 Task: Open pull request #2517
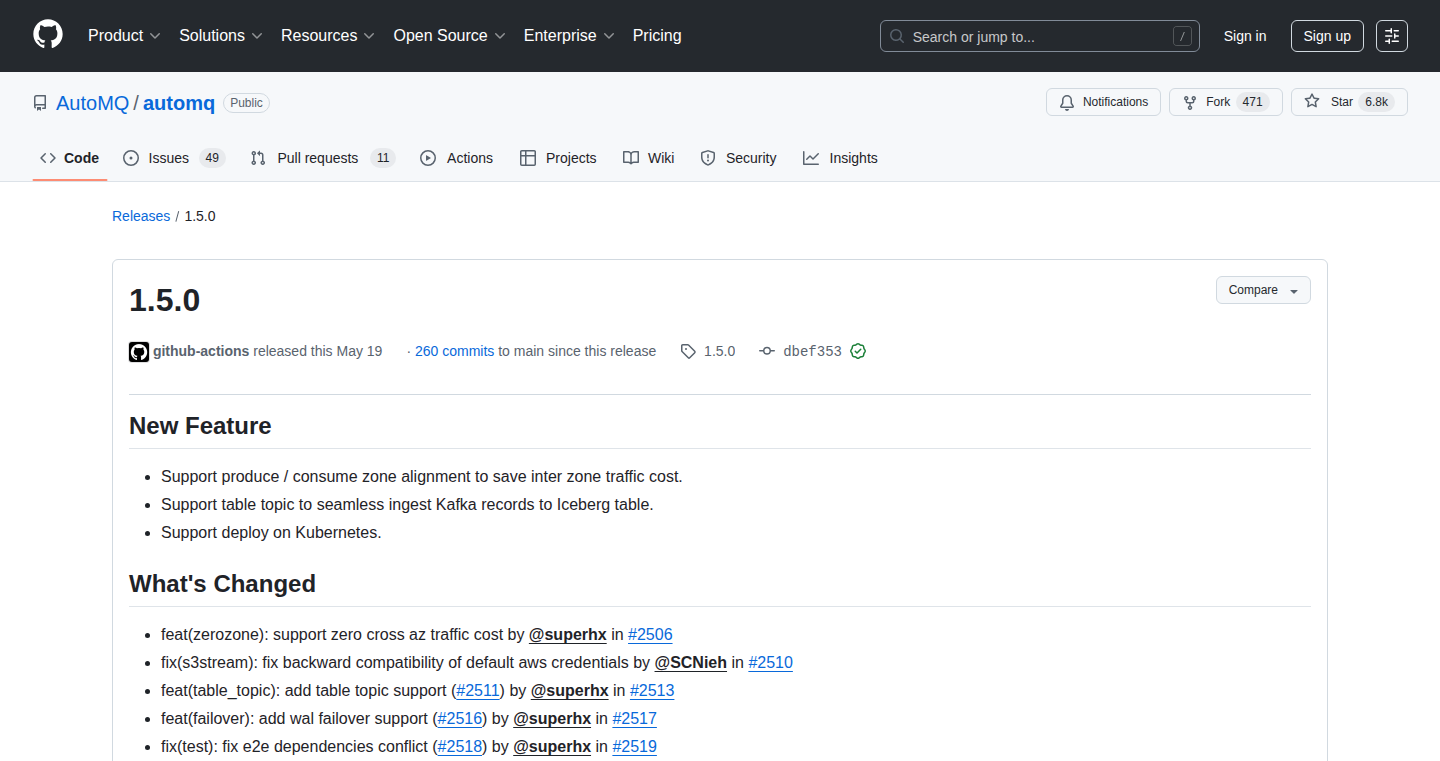[634, 718]
